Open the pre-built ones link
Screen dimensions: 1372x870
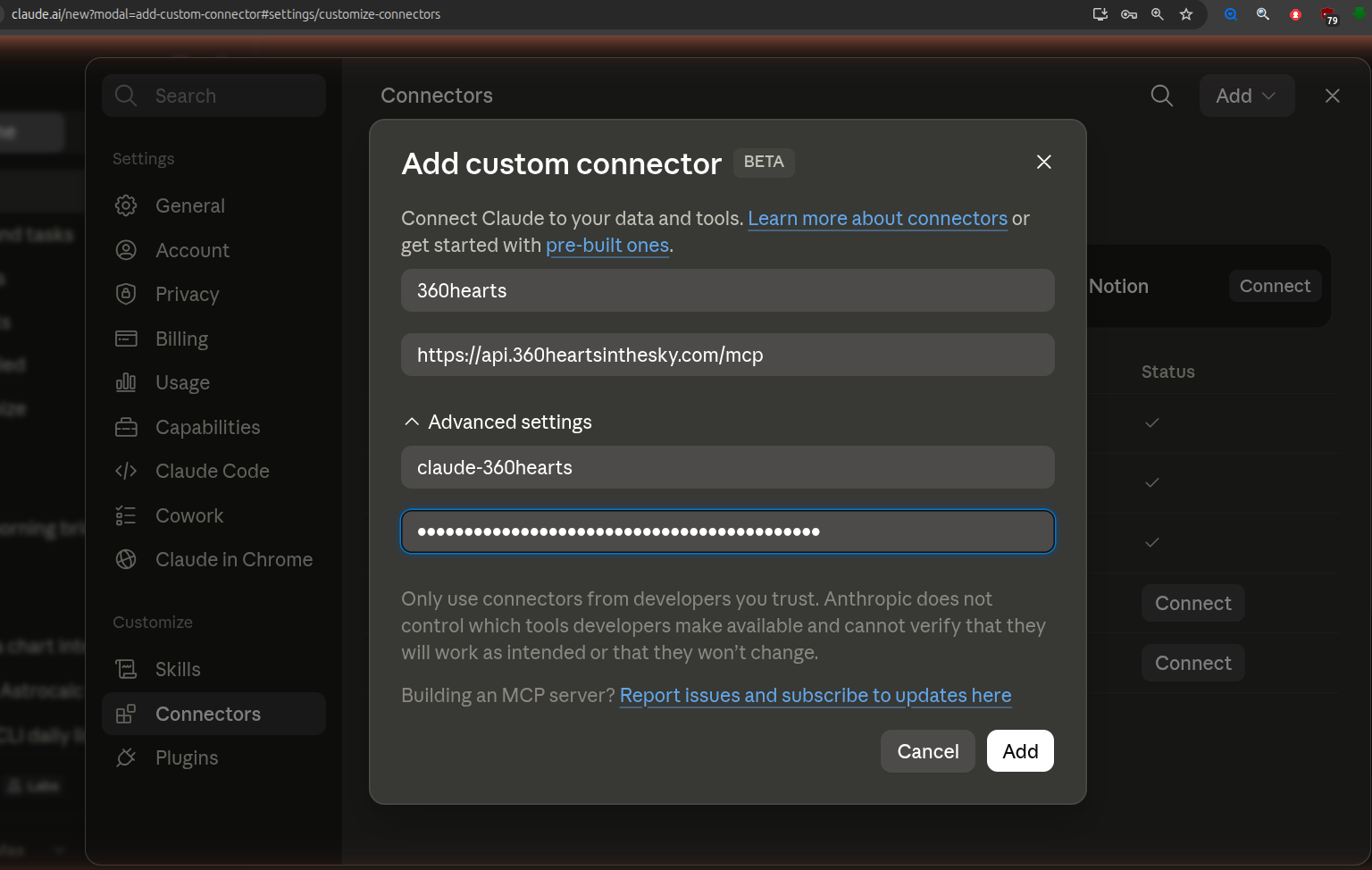[607, 246]
